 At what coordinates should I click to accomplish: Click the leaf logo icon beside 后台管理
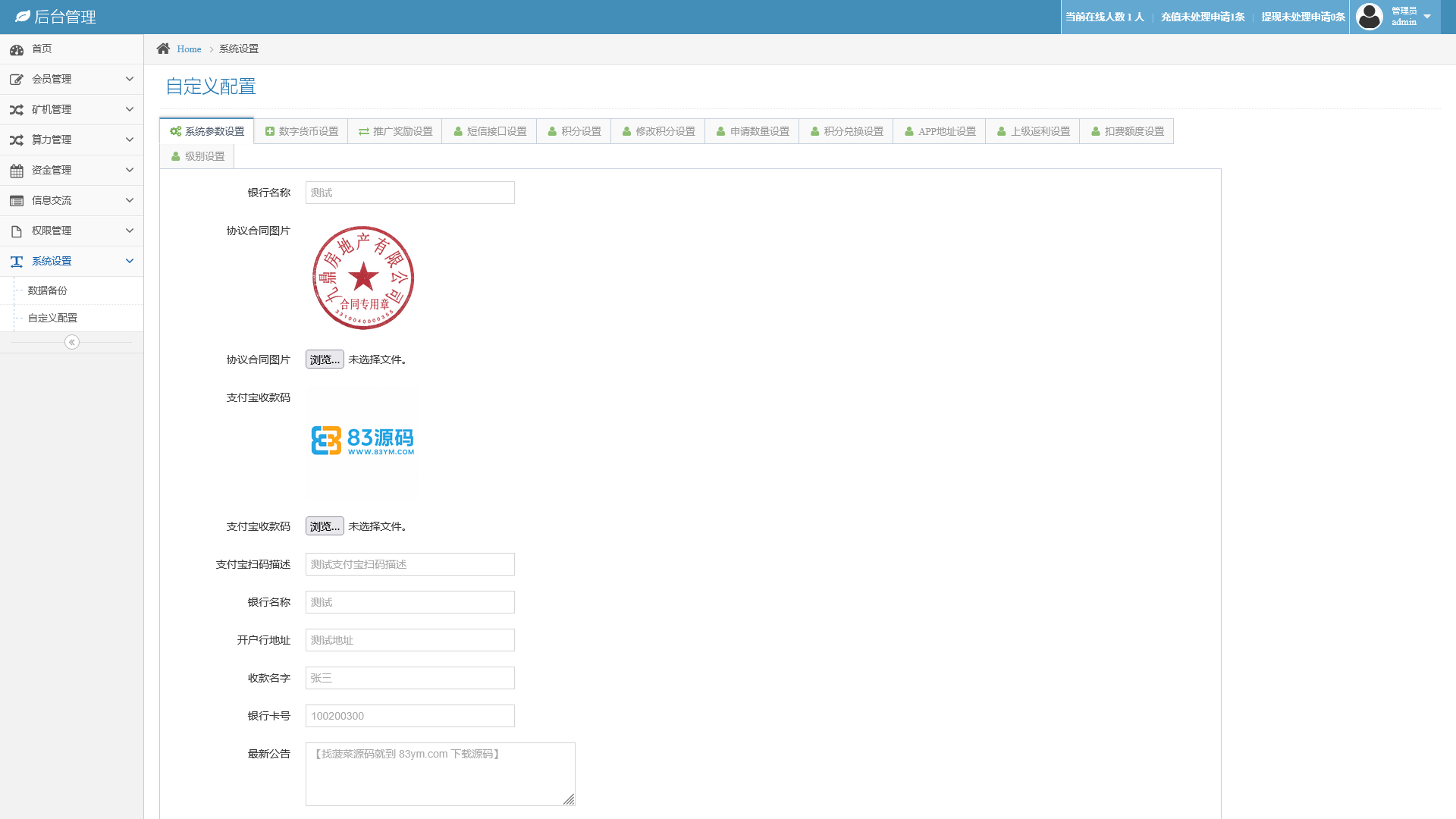23,17
